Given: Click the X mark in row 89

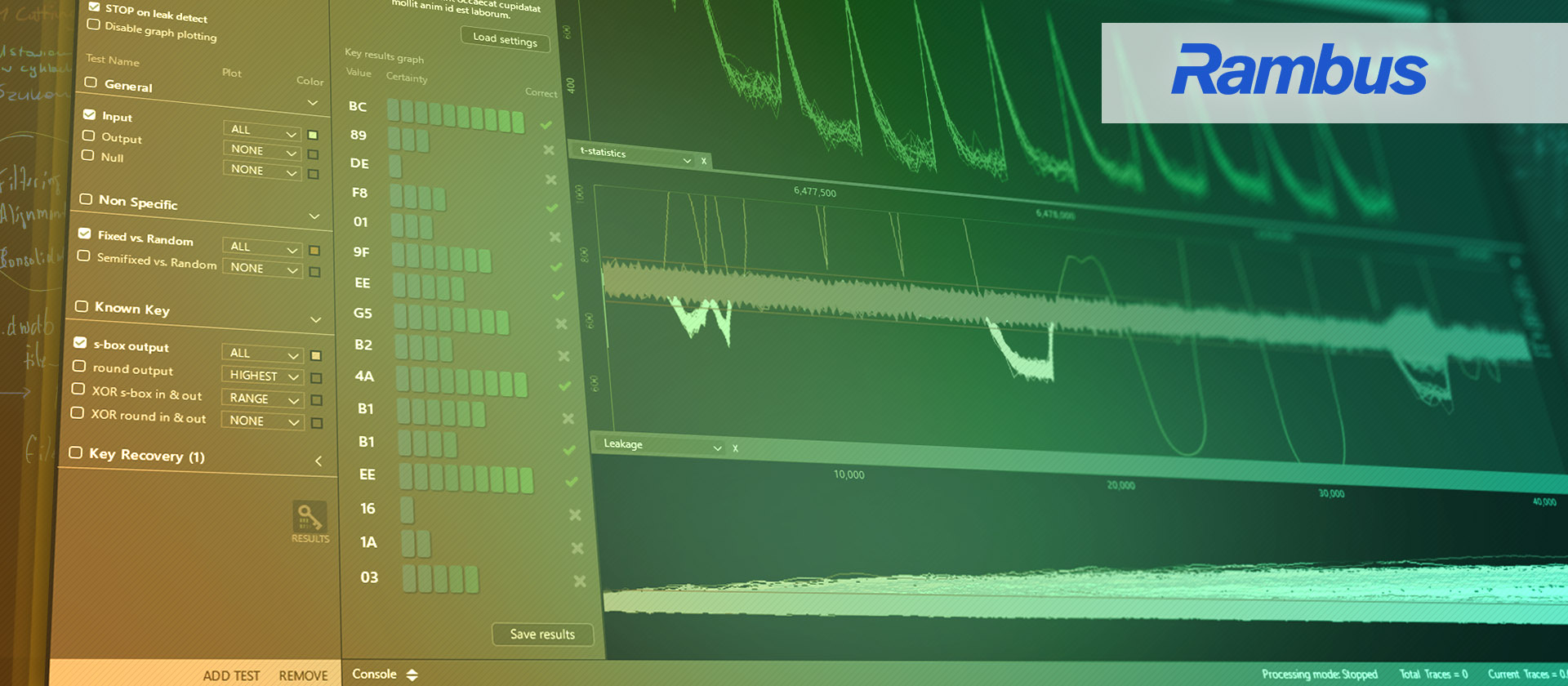Looking at the screenshot, I should [549, 150].
